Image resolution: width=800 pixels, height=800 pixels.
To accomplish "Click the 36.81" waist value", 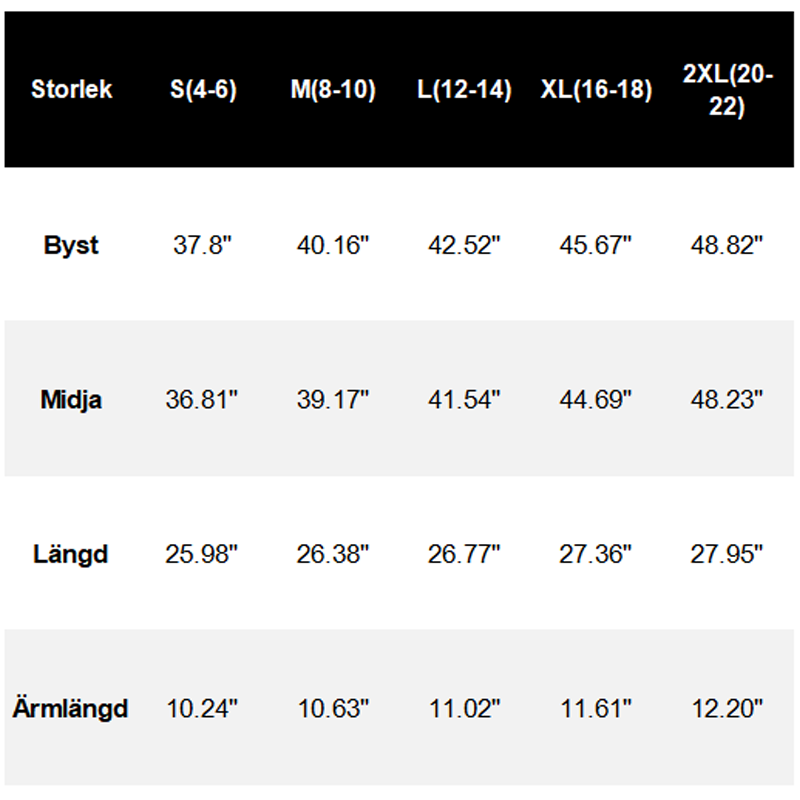I will pyautogui.click(x=203, y=400).
